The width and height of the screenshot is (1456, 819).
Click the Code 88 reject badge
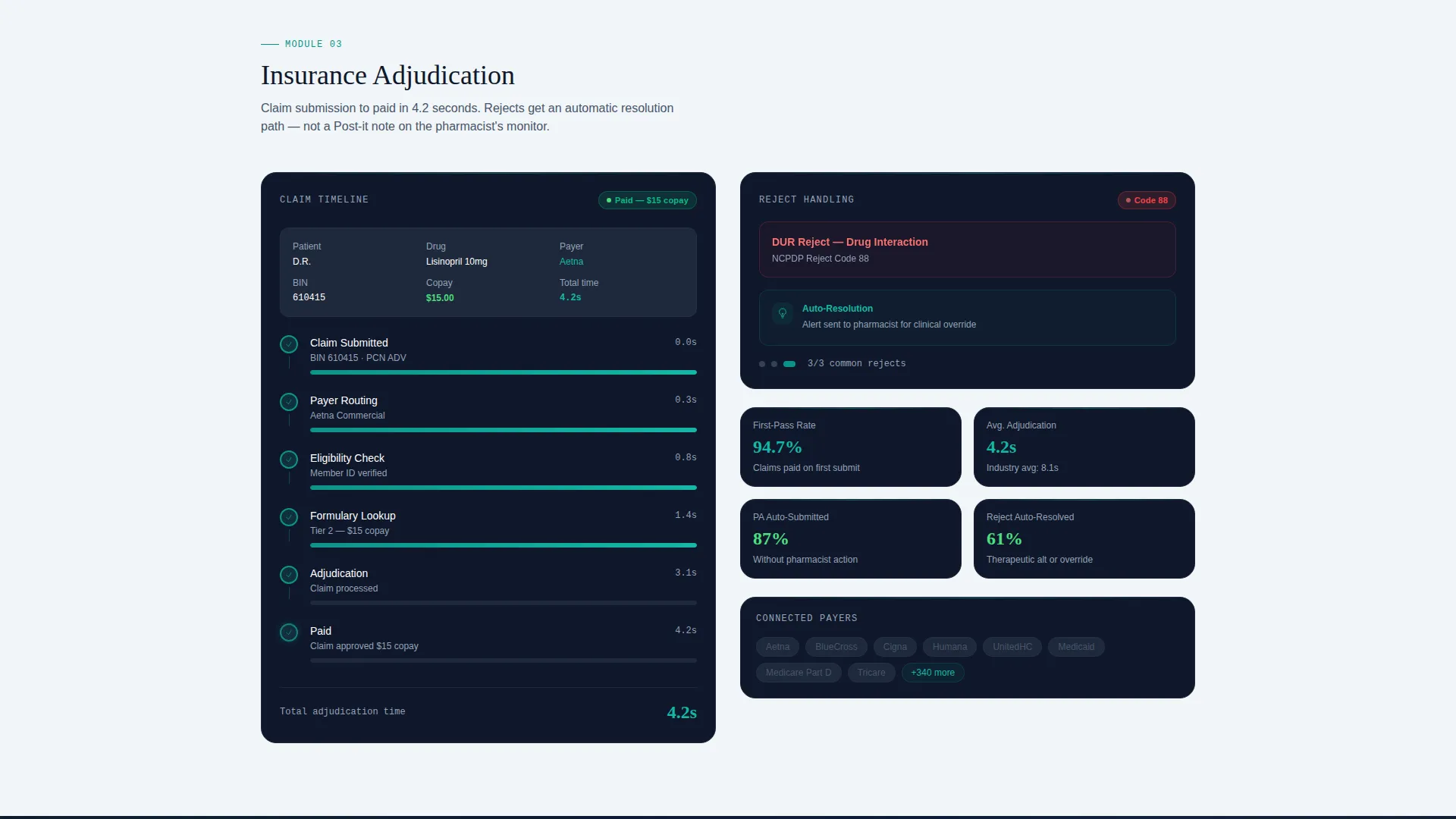click(x=1147, y=200)
